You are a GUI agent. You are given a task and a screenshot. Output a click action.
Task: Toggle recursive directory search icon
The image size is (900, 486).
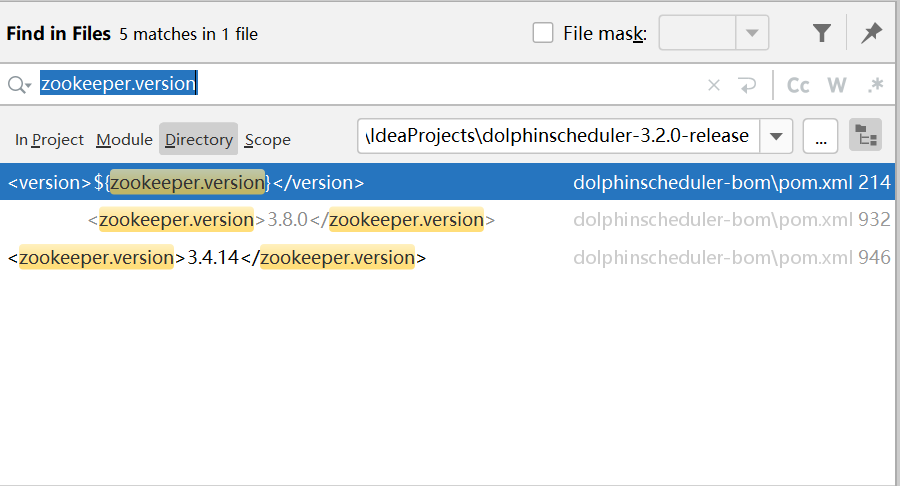[x=865, y=136]
